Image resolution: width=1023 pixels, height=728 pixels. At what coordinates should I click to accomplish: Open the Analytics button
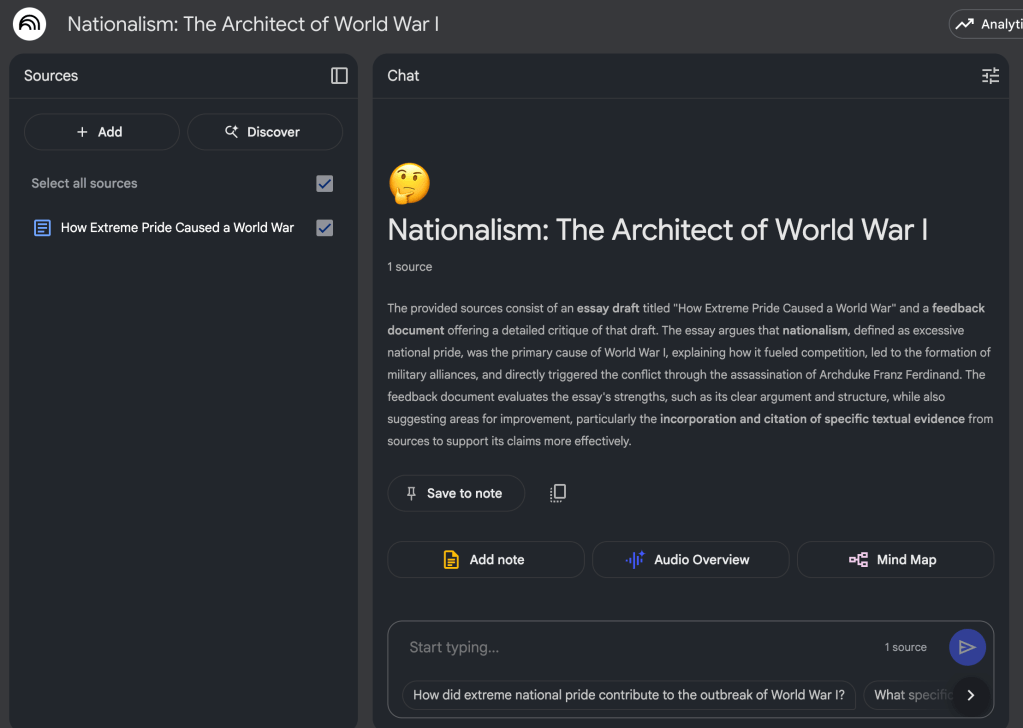click(986, 24)
